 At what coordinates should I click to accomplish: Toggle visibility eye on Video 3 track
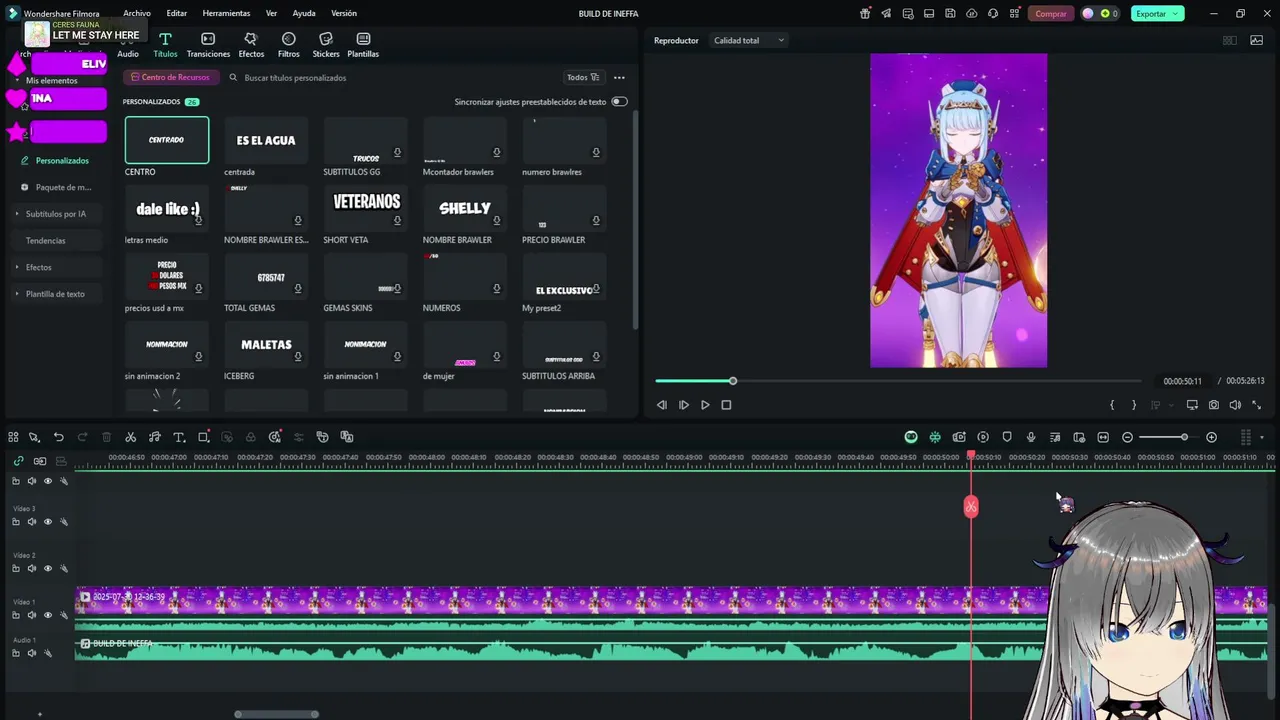(47, 522)
